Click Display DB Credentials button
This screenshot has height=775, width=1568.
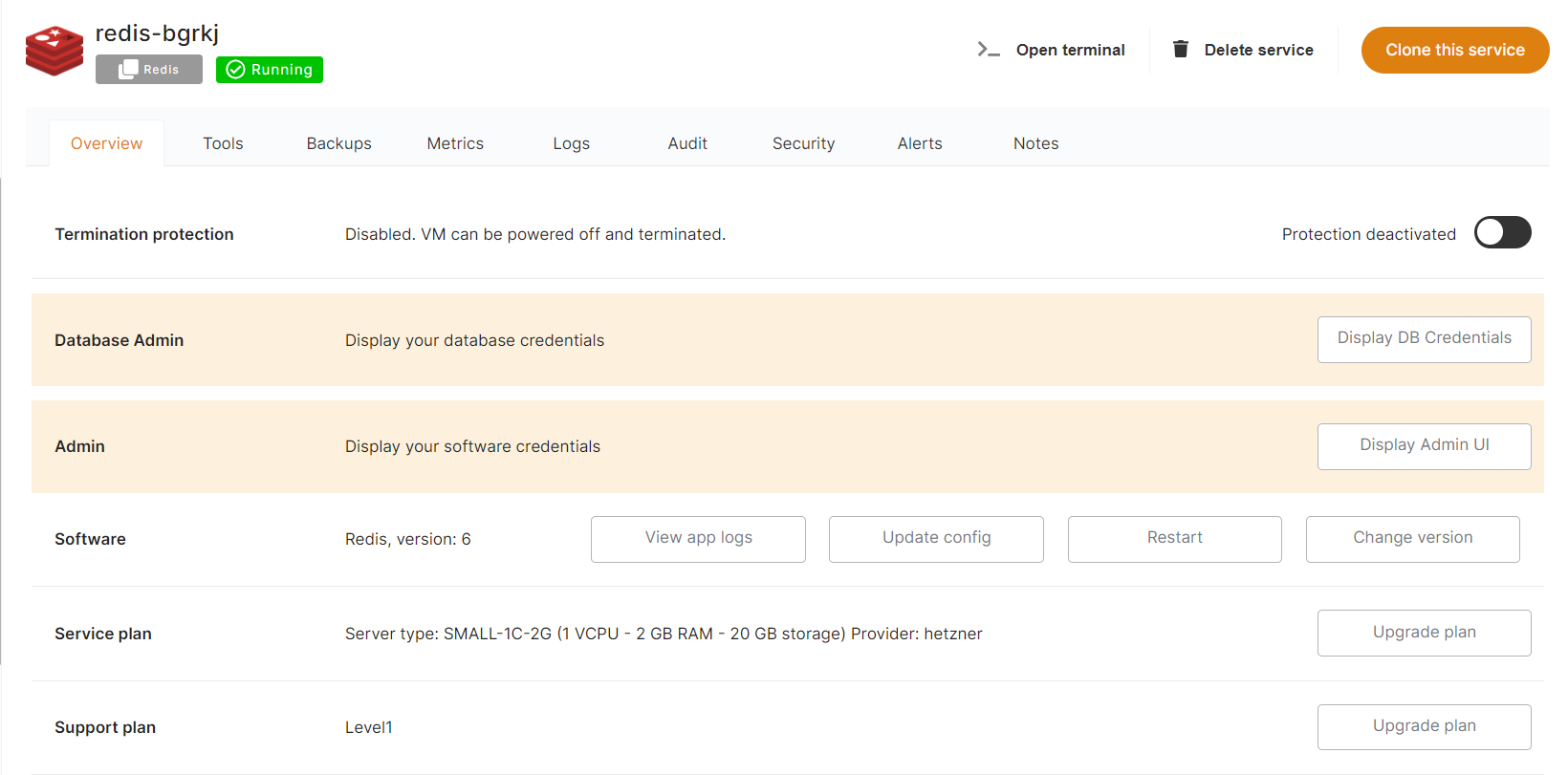point(1424,339)
